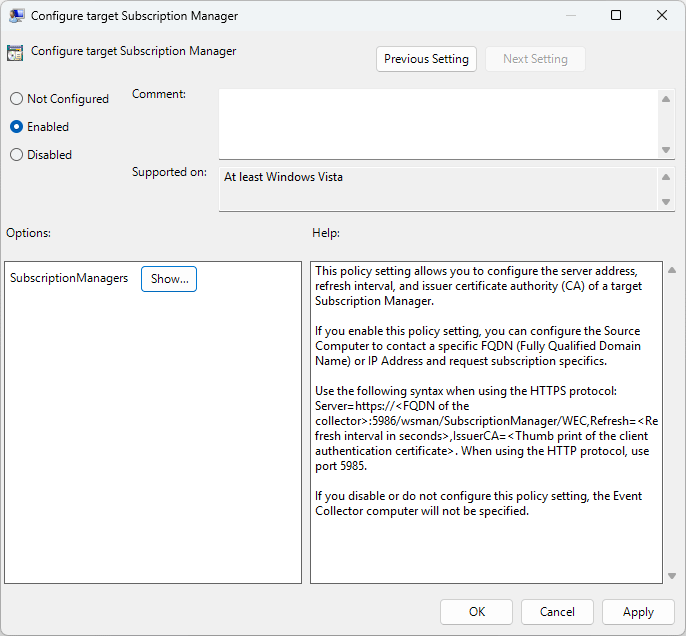Image resolution: width=686 pixels, height=636 pixels.
Task: Click the Help pane scroll up arrow
Action: [x=669, y=271]
